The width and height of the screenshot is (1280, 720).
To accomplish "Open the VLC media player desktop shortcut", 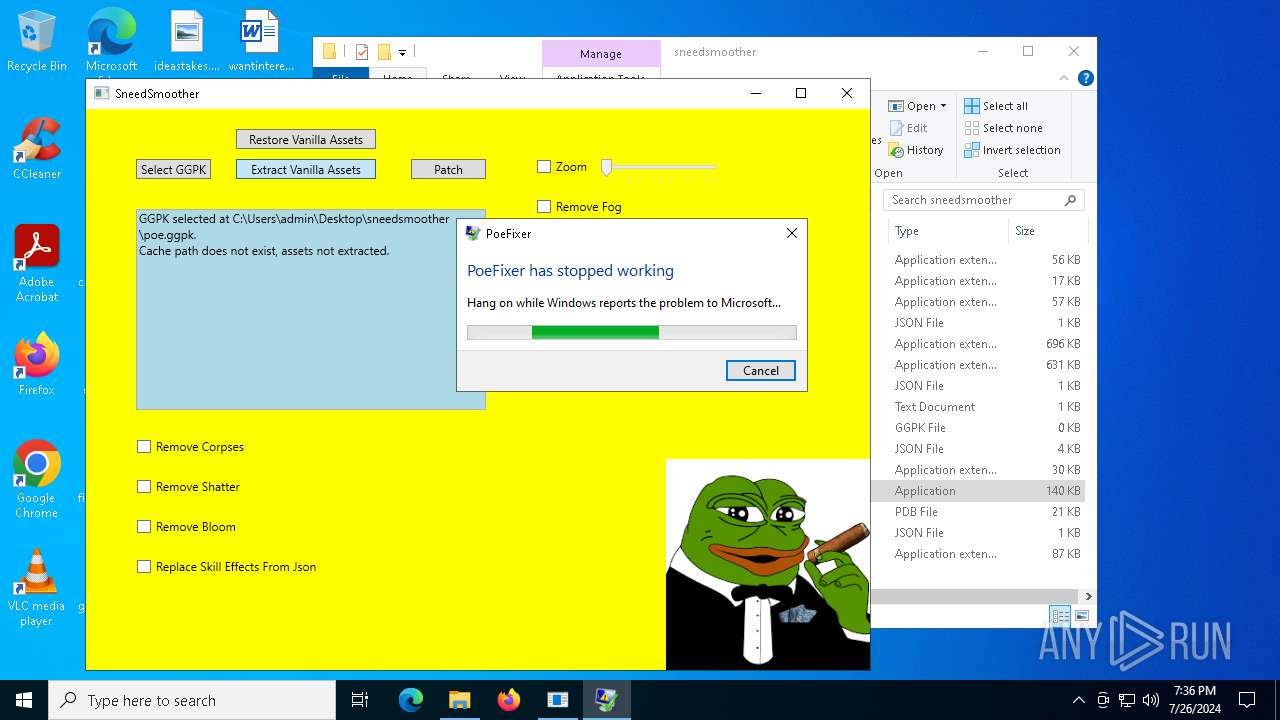I will click(37, 587).
